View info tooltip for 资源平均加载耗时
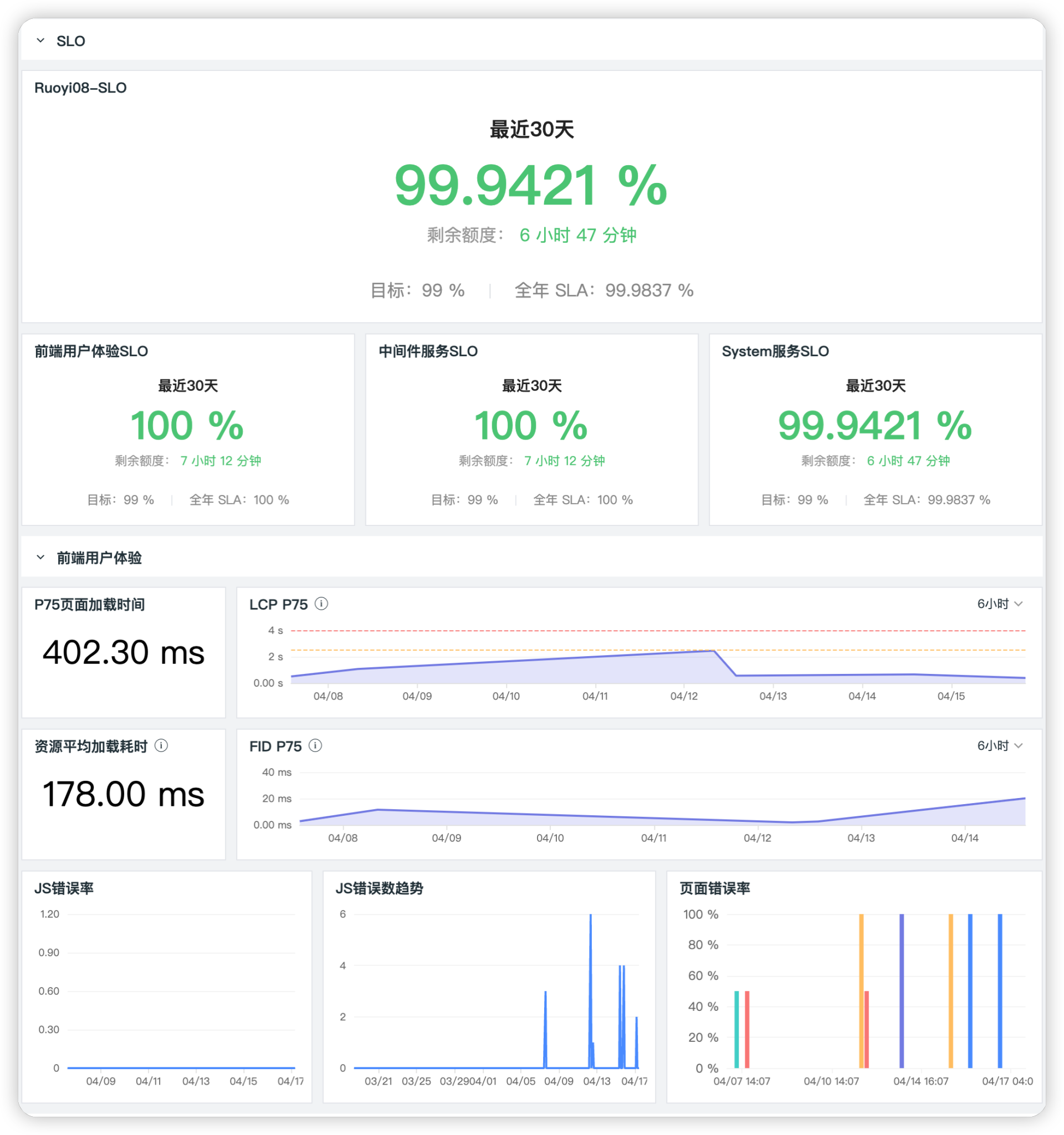This screenshot has width=1064, height=1135. pos(162,745)
